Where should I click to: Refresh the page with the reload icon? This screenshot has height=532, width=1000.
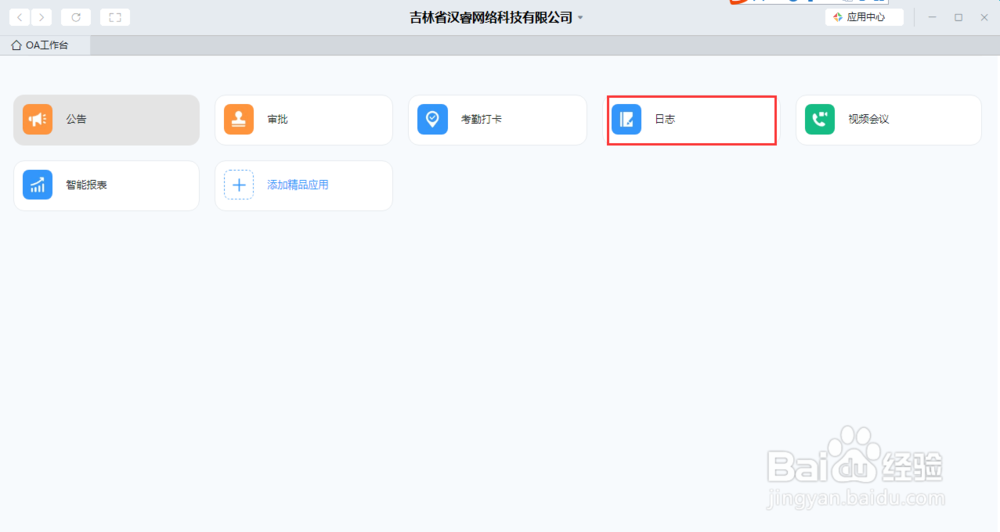click(76, 17)
